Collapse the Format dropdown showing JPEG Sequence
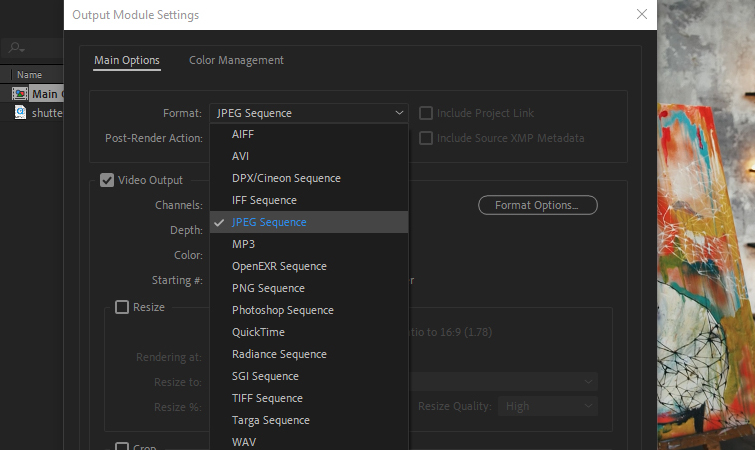 coord(308,113)
